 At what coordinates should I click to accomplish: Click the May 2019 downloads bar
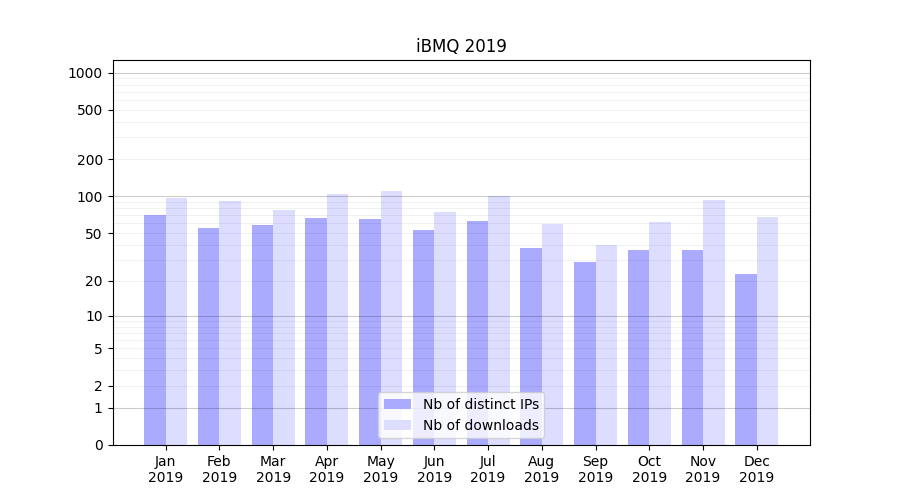coord(391,318)
